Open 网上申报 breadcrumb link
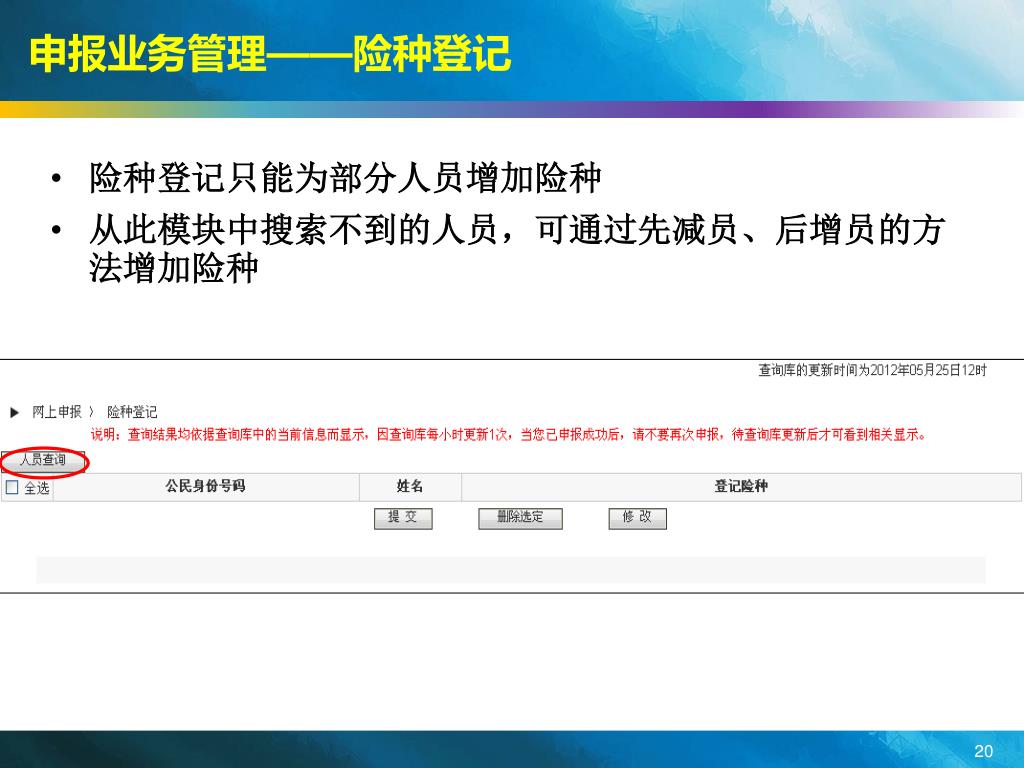The image size is (1024, 768). pos(57,412)
